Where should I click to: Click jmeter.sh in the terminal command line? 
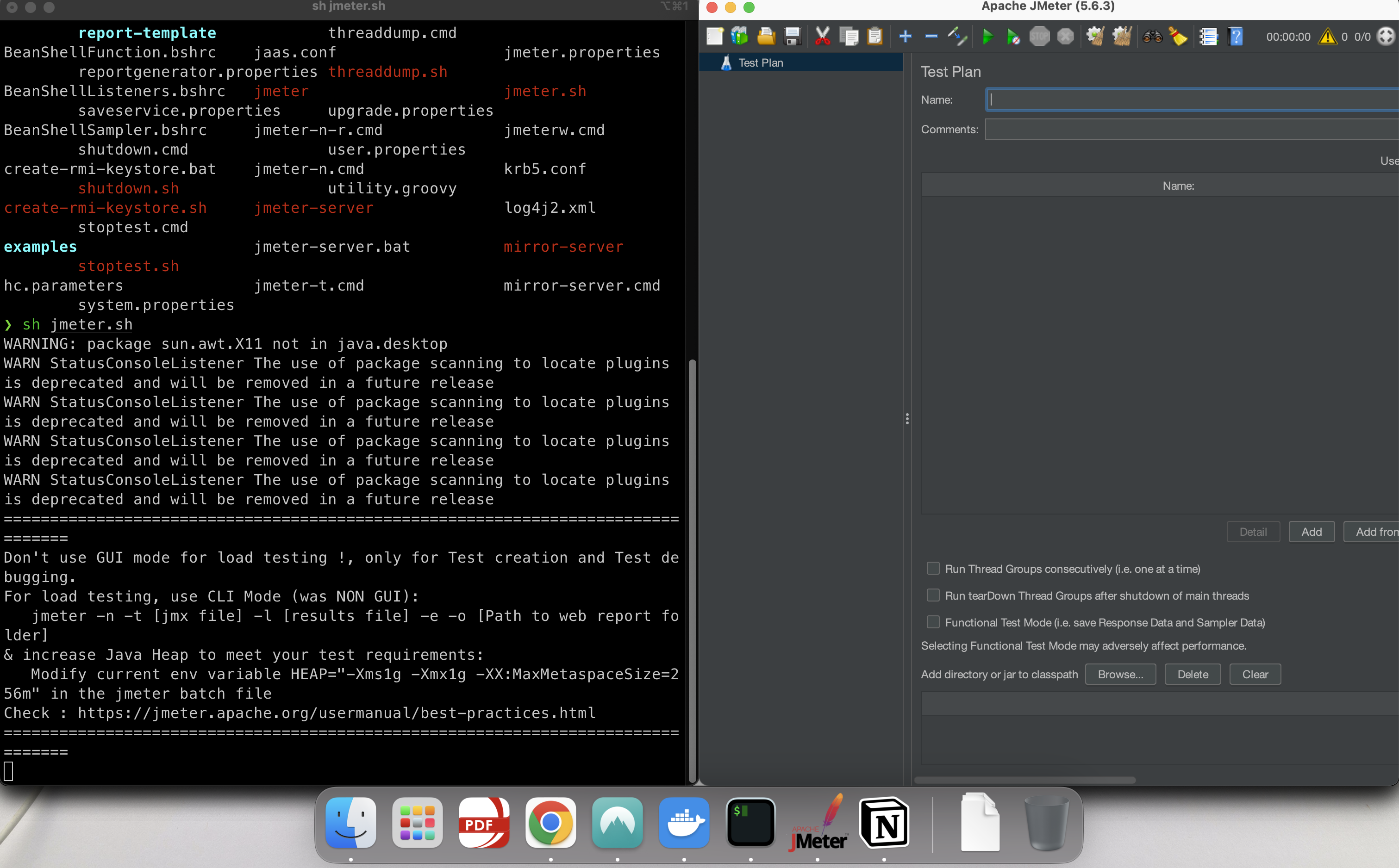pyautogui.click(x=91, y=324)
